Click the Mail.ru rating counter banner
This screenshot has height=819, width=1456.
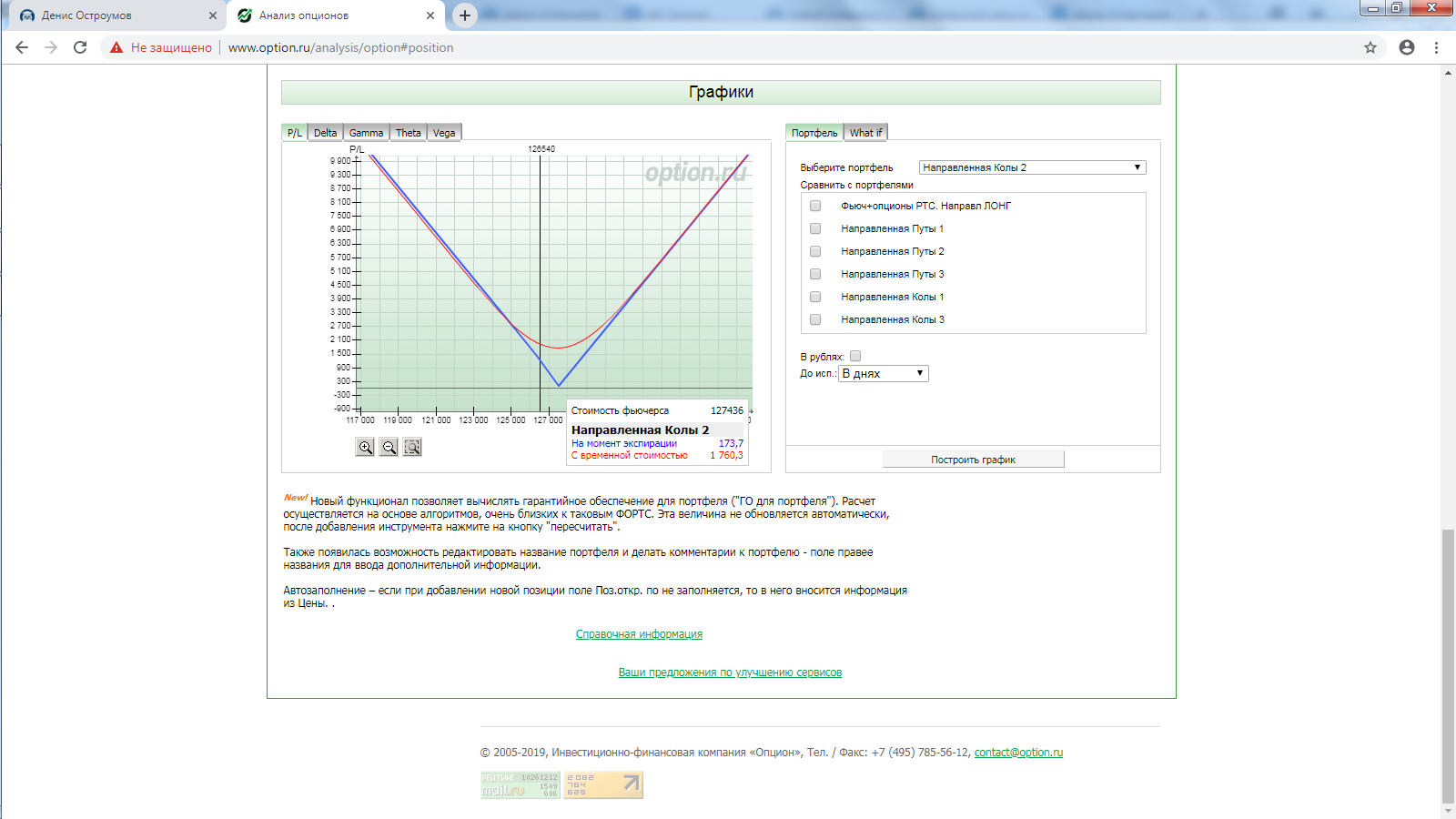tap(520, 784)
